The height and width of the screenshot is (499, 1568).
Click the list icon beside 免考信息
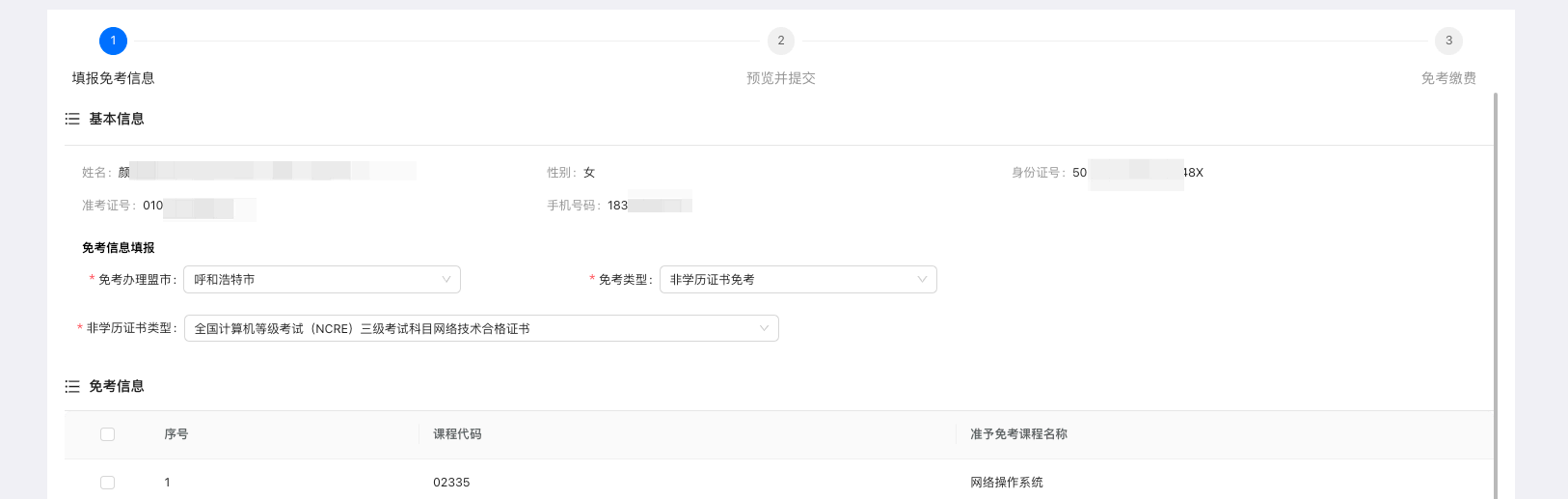[72, 386]
